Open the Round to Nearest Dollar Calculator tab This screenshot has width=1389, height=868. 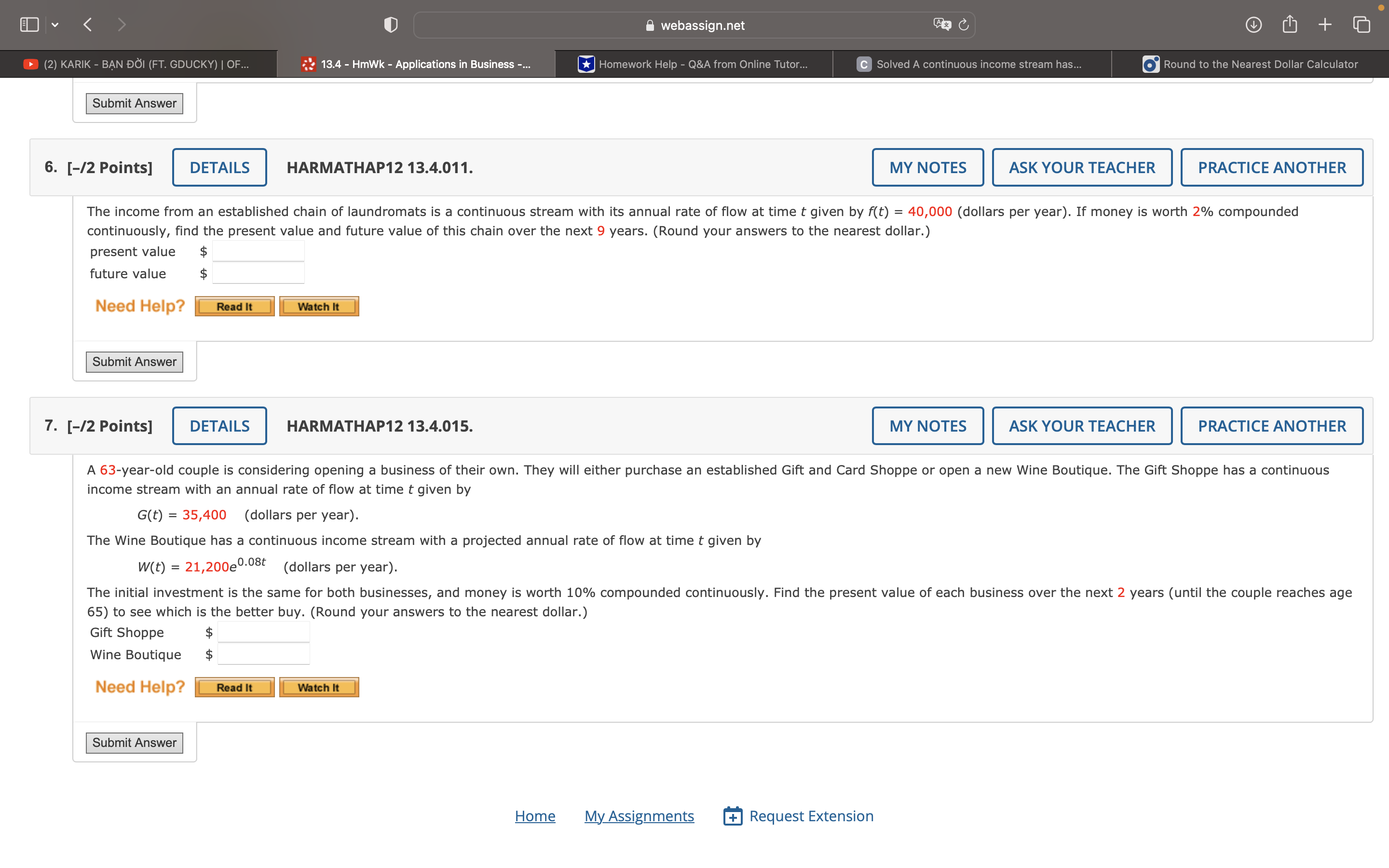tap(1251, 64)
